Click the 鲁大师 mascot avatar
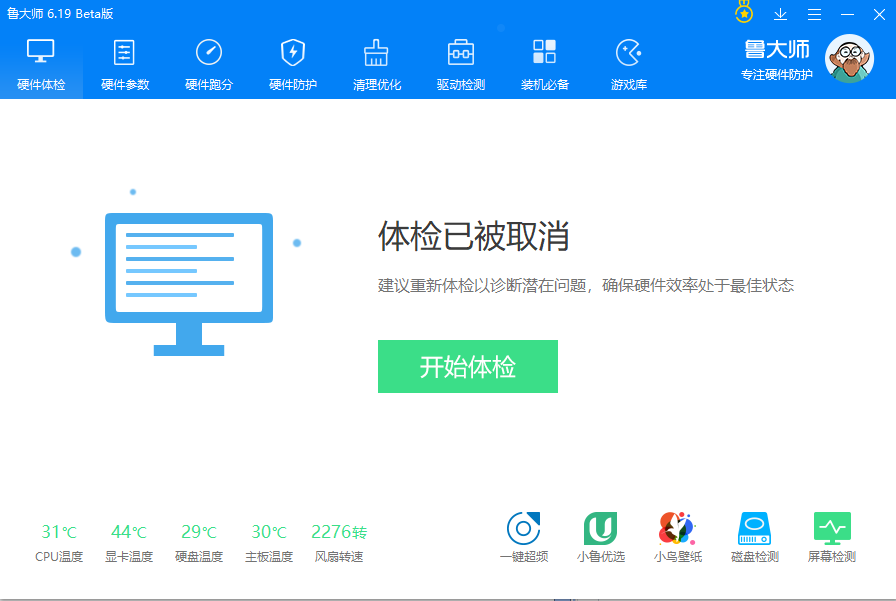 (x=849, y=58)
